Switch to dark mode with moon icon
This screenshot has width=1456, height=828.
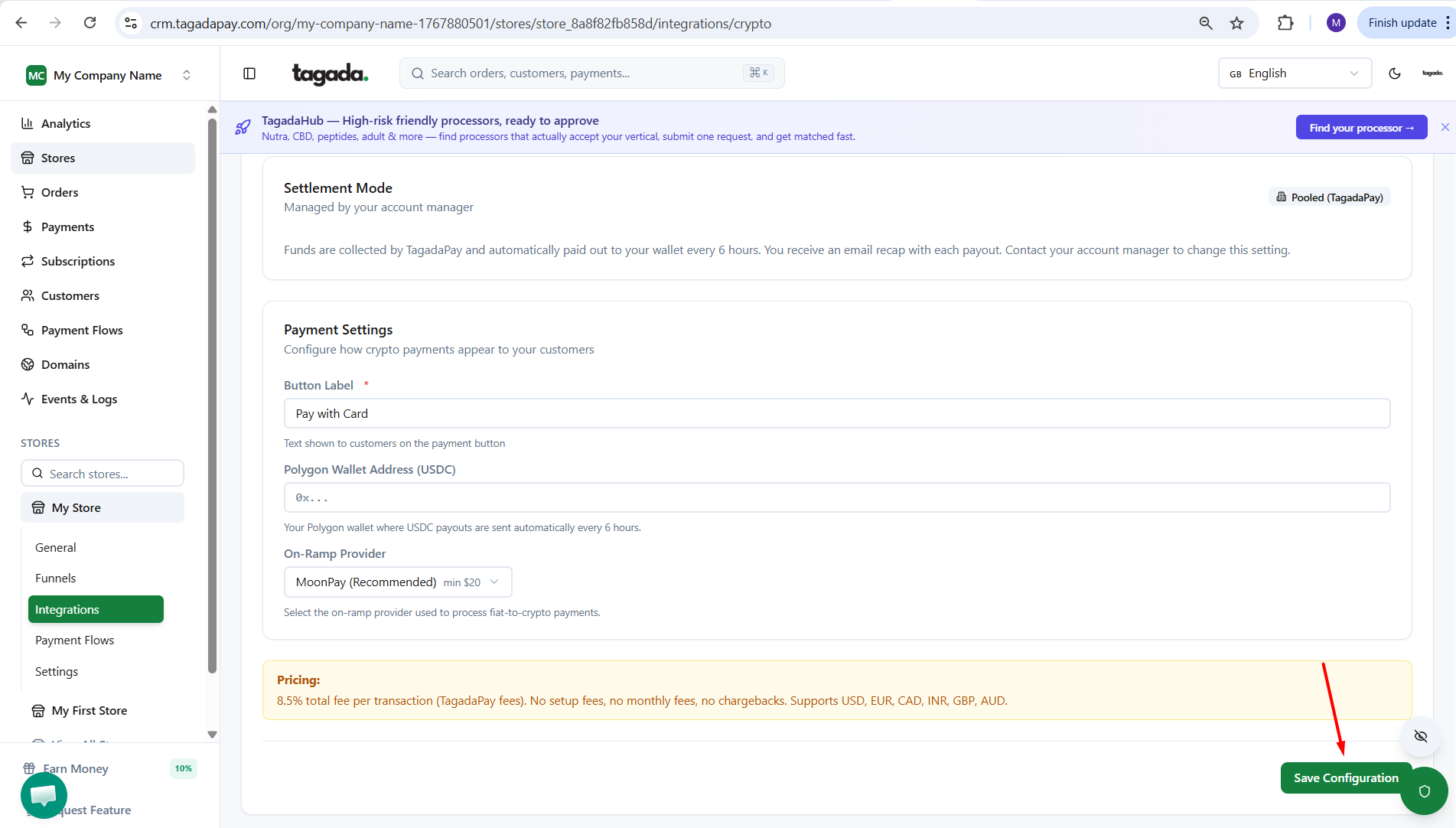[1394, 73]
